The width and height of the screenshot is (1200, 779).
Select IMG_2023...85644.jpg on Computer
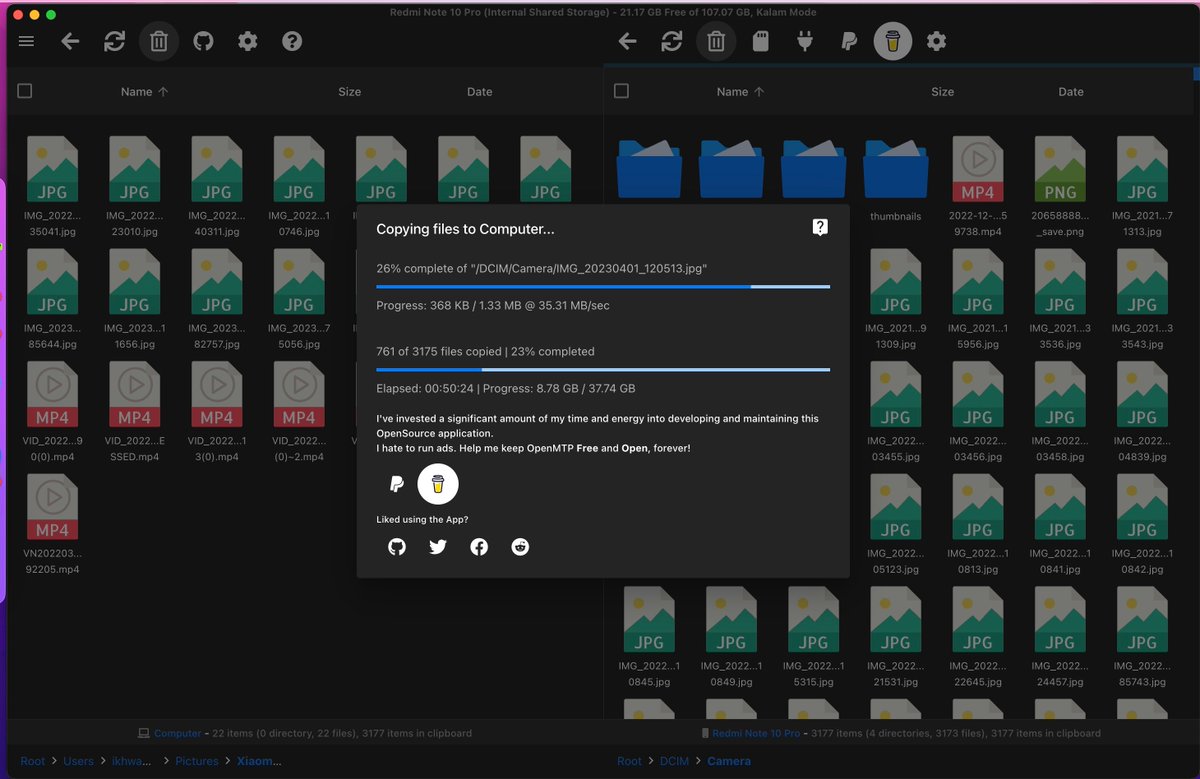[x=52, y=298]
